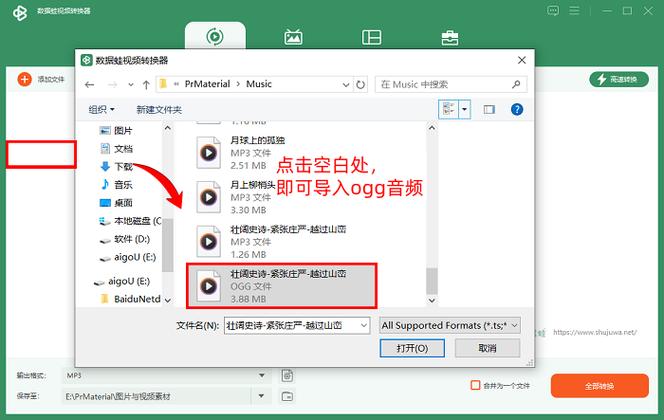Click the orange convert all button
The image size is (664, 420).
click(599, 386)
